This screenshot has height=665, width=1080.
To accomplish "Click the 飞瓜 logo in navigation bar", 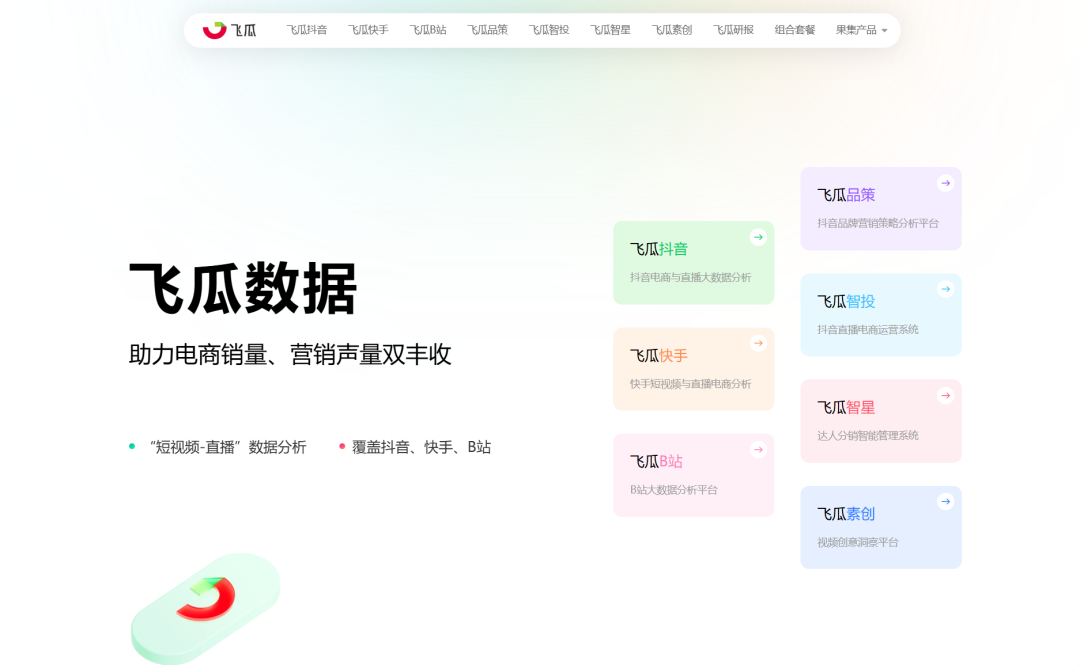I will (229, 30).
